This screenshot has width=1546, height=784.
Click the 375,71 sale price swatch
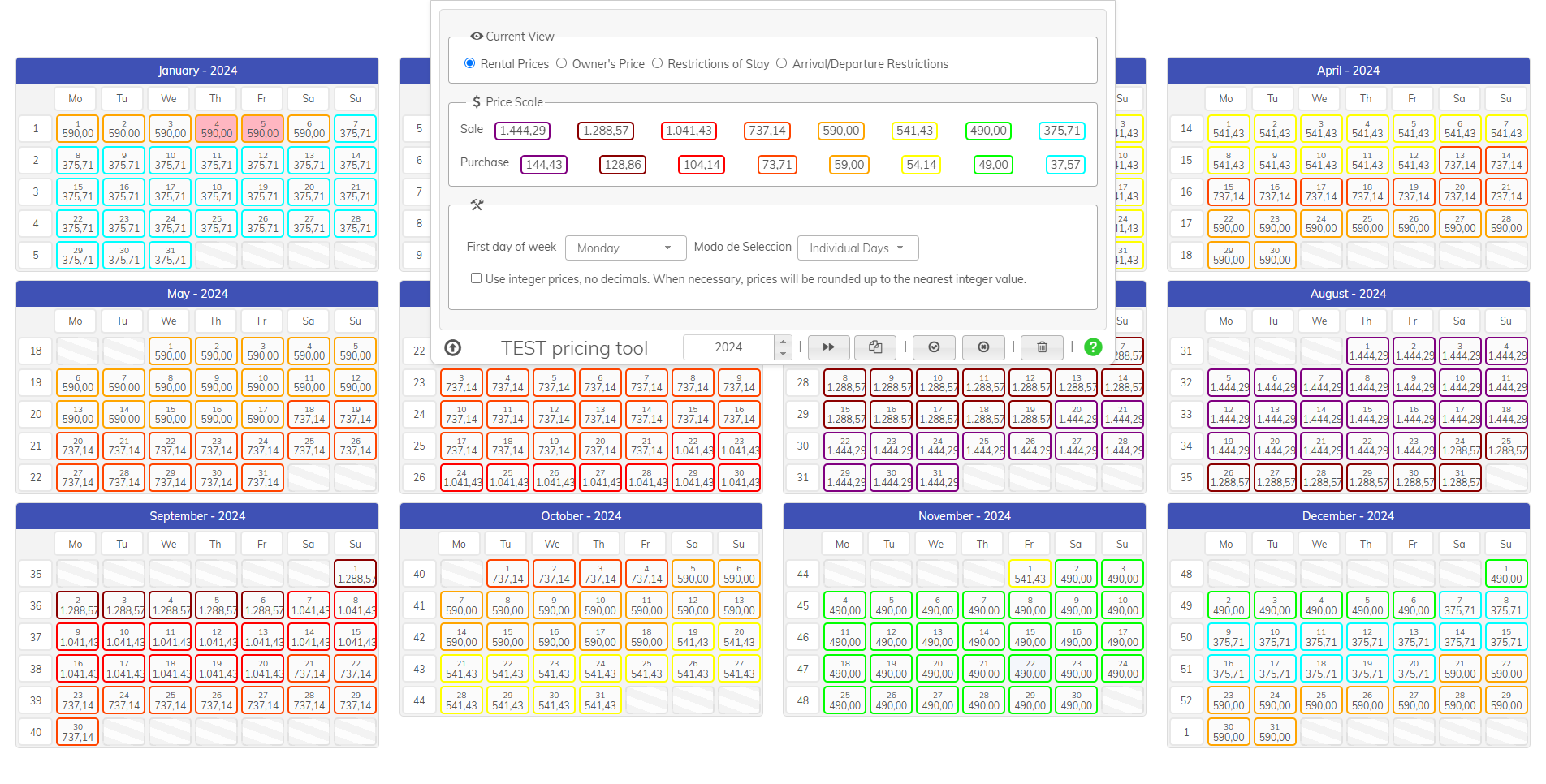click(1061, 131)
